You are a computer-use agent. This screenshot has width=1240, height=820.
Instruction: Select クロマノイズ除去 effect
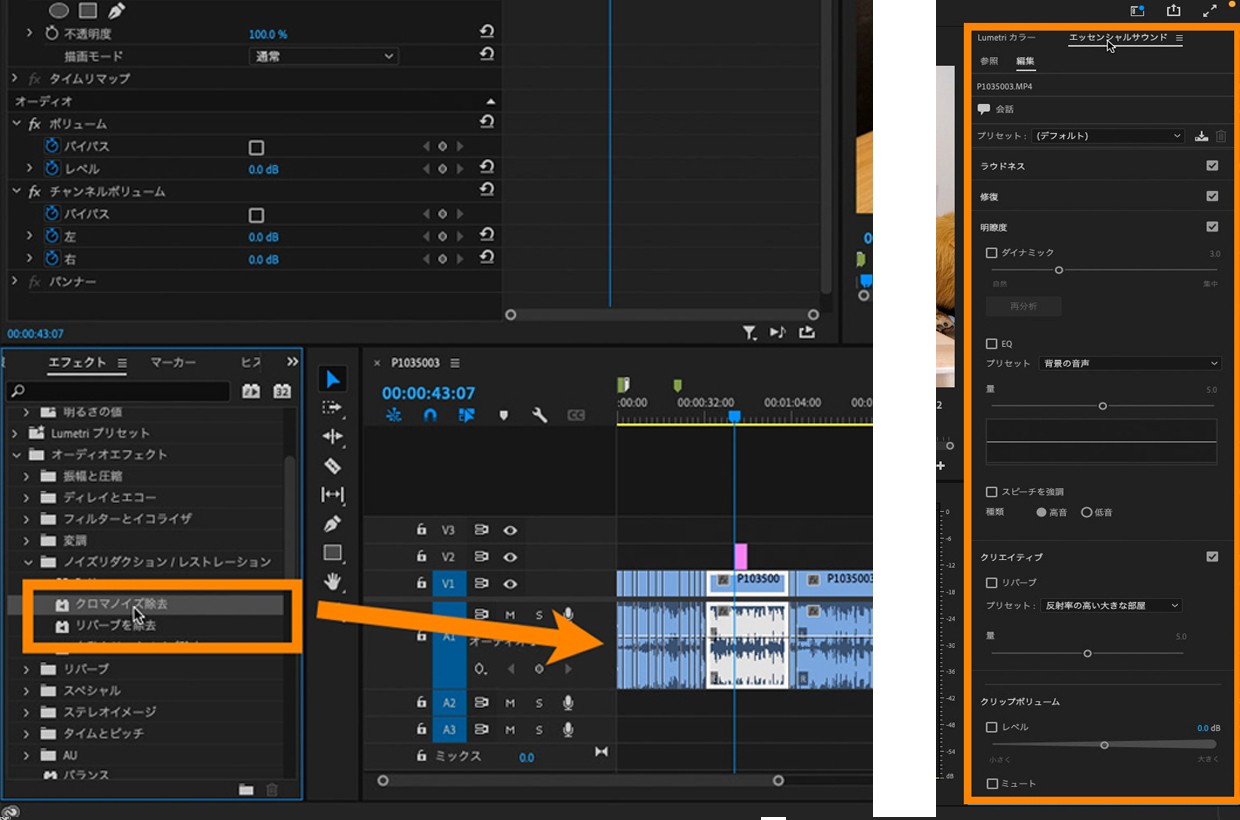[121, 604]
